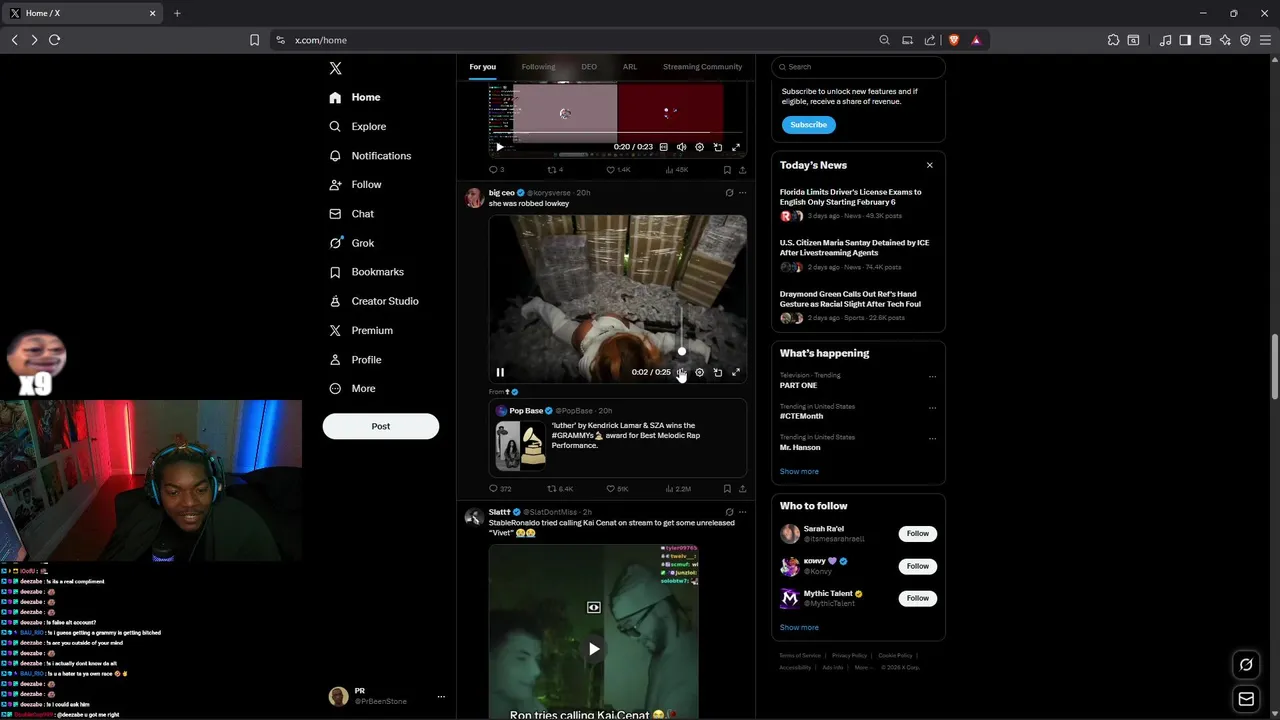Repost the big ceo post with 6.4K reposts
Screen dimensions: 1280x720
point(560,489)
